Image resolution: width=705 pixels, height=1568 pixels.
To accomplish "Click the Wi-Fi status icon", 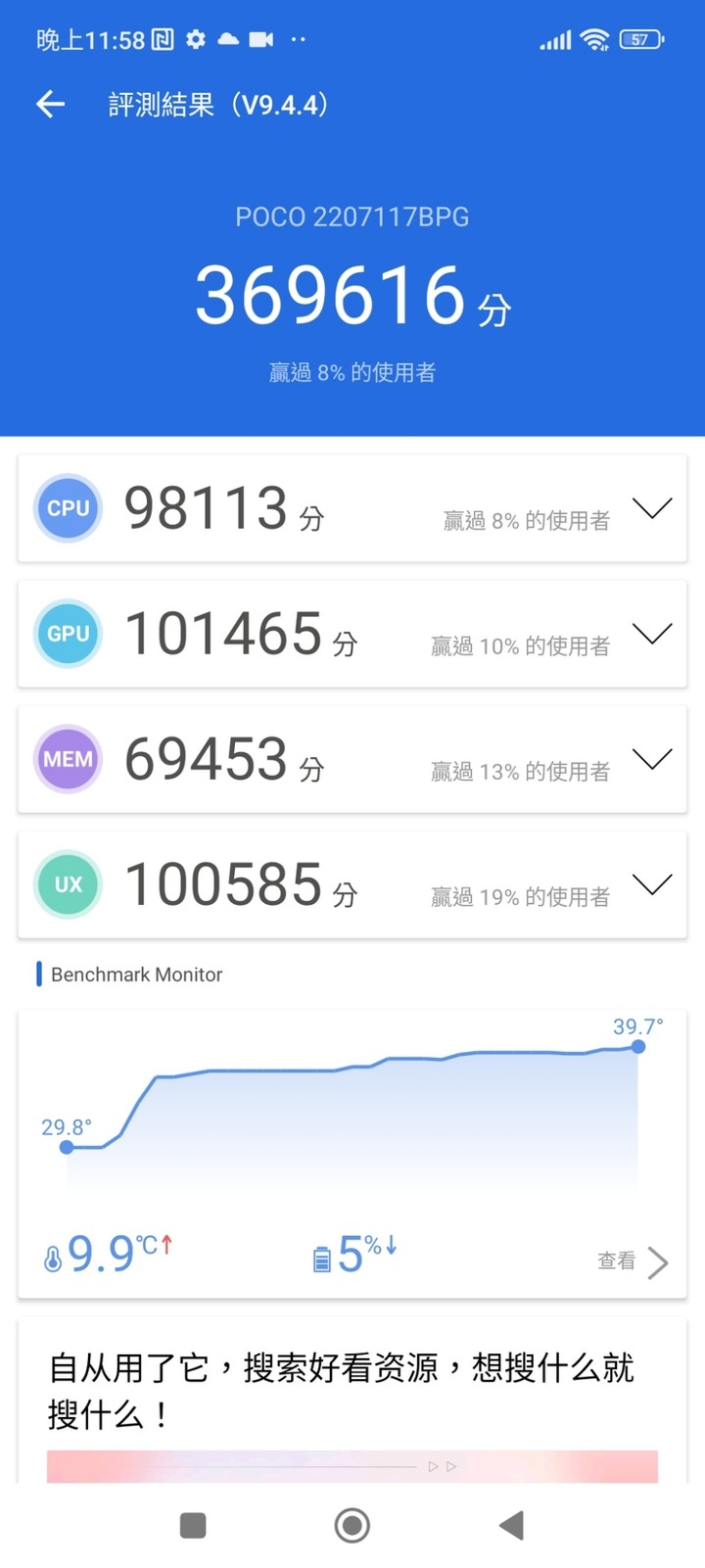I will point(594,39).
